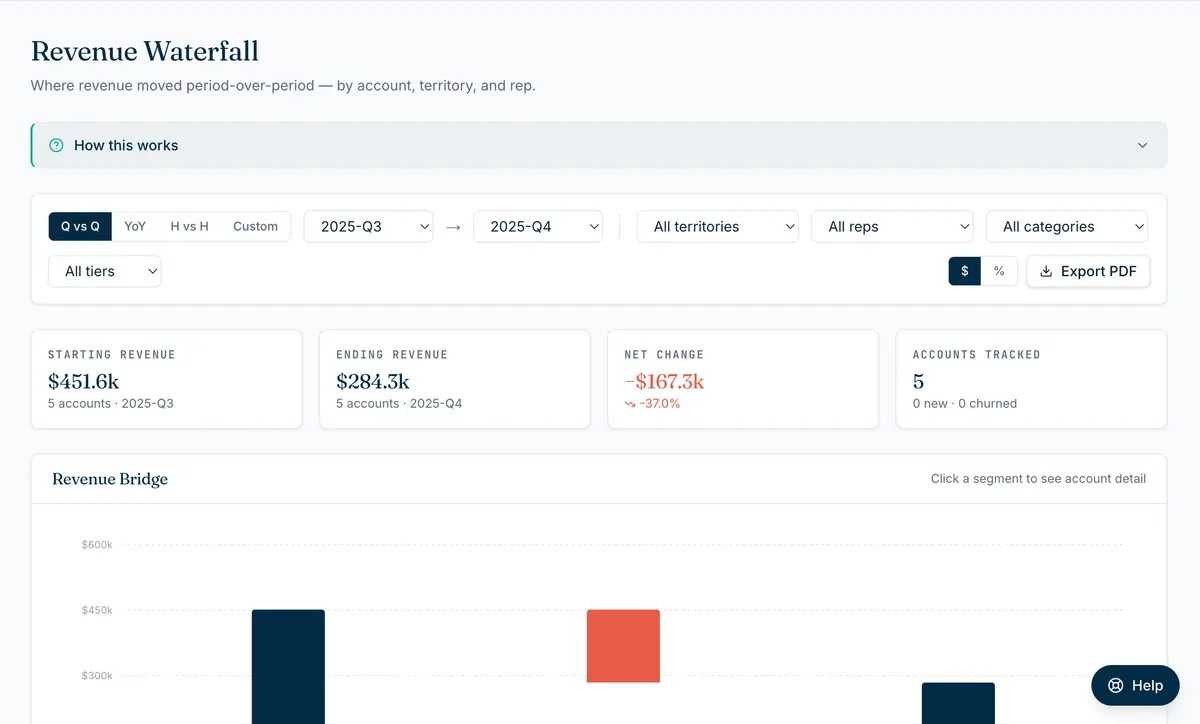The width and height of the screenshot is (1200, 724).
Task: Open the All categories filter
Action: tap(1067, 226)
